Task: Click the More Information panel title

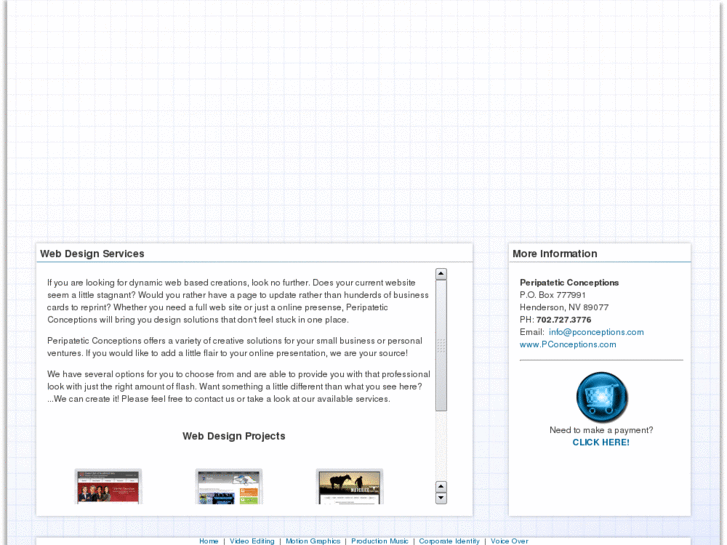Action: click(555, 254)
